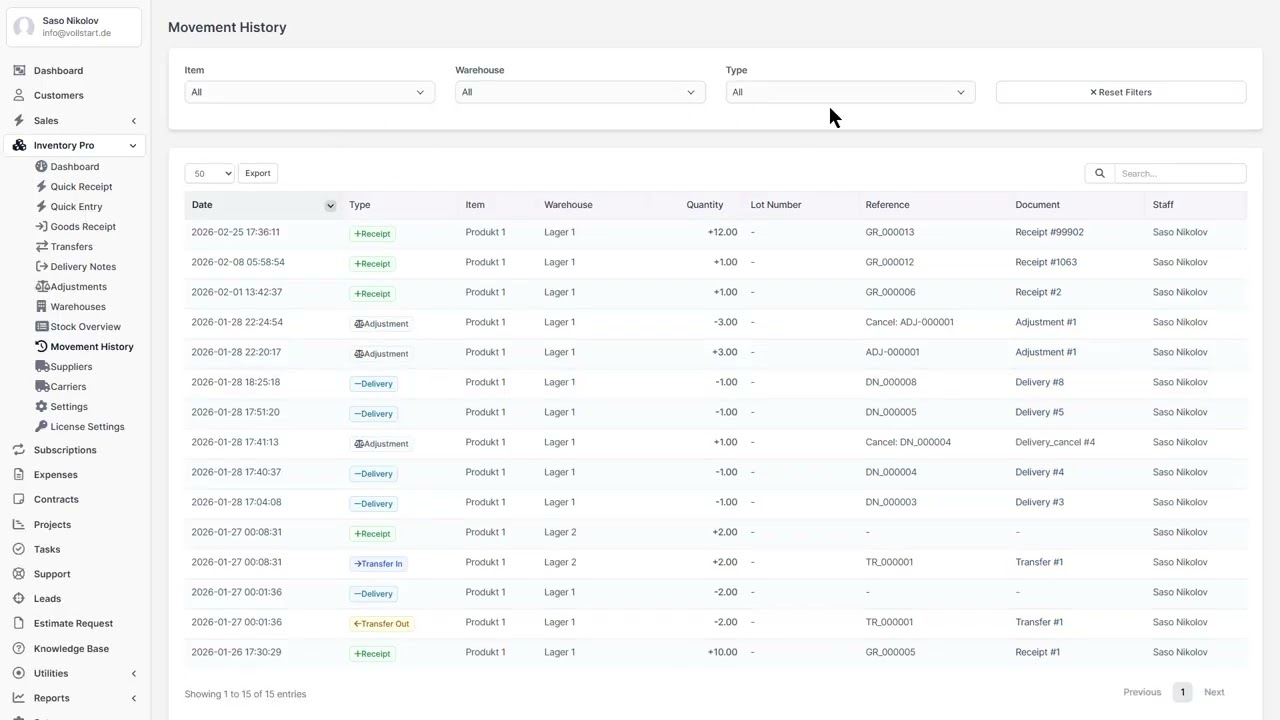Click the Search input field
The height and width of the screenshot is (720, 1280).
coord(1180,173)
